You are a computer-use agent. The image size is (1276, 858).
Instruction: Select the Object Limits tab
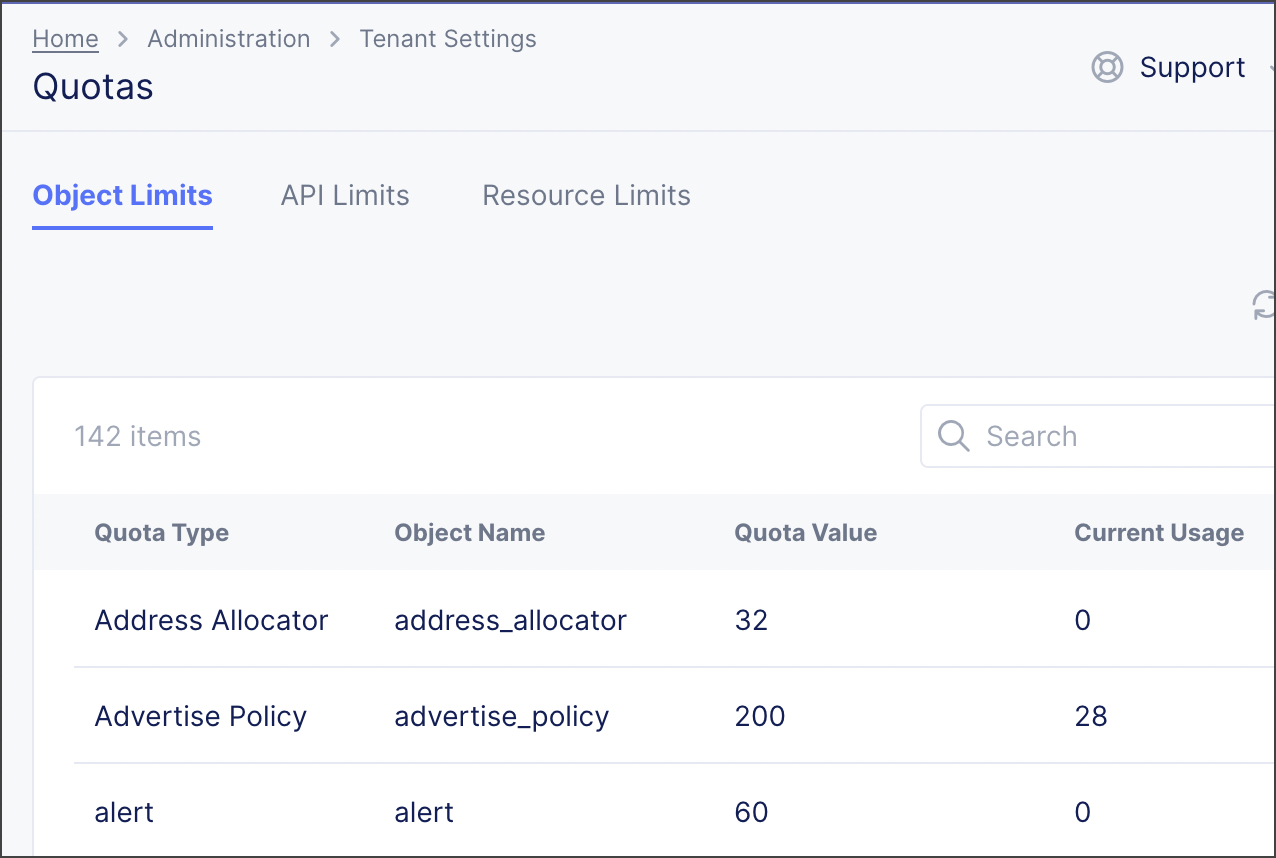[121, 195]
